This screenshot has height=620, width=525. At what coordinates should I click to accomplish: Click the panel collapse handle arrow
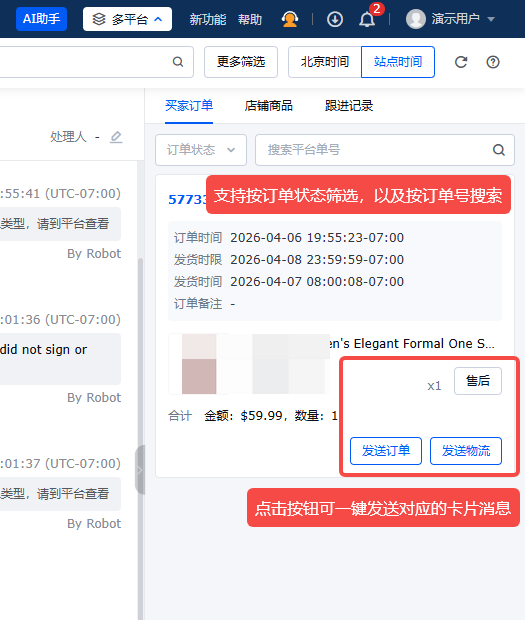[x=140, y=470]
